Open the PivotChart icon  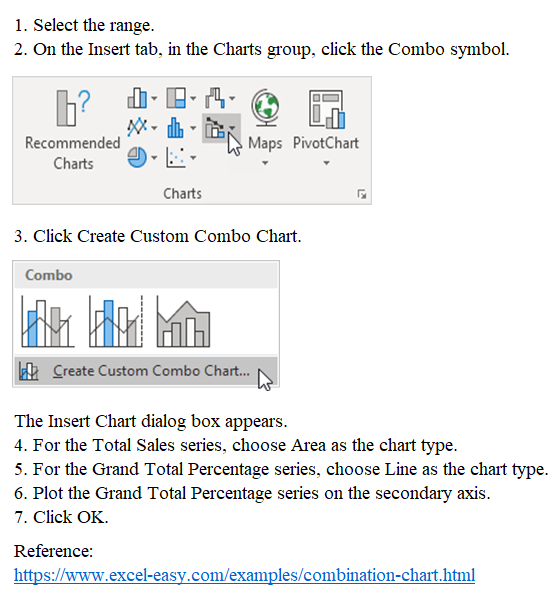[x=326, y=109]
